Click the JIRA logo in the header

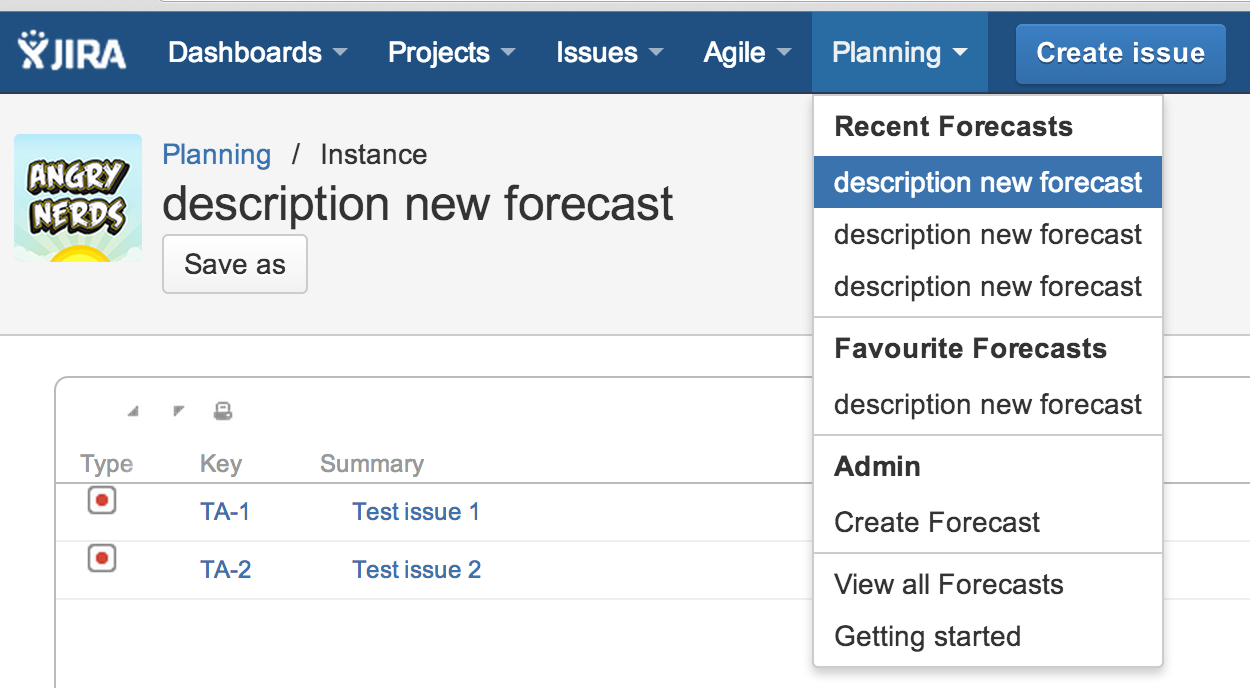[x=72, y=52]
